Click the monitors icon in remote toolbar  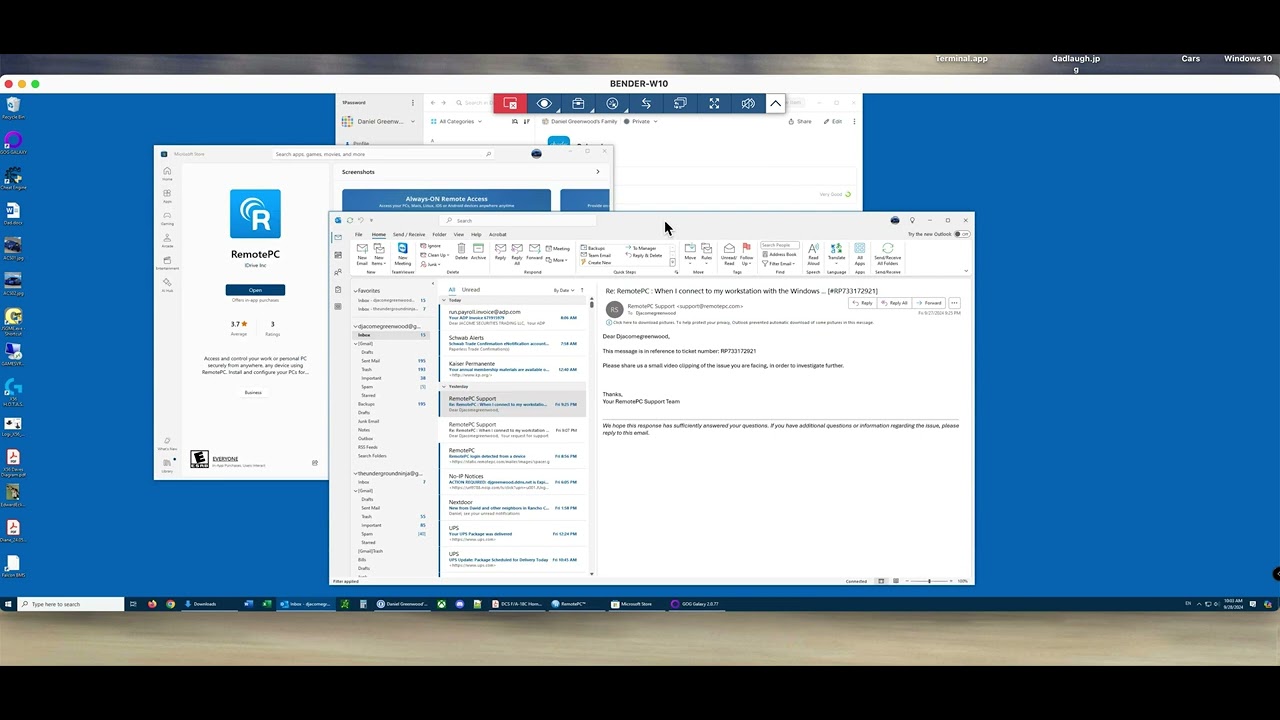click(x=680, y=104)
